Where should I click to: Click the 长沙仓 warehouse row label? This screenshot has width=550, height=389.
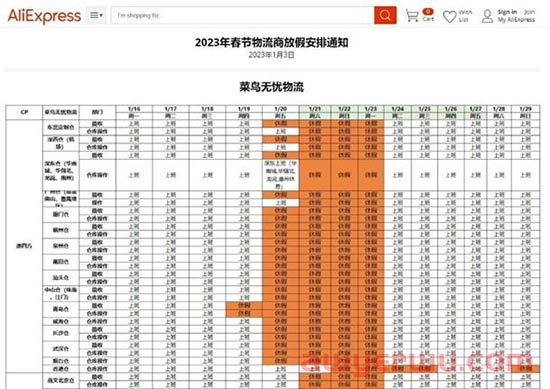61,333
